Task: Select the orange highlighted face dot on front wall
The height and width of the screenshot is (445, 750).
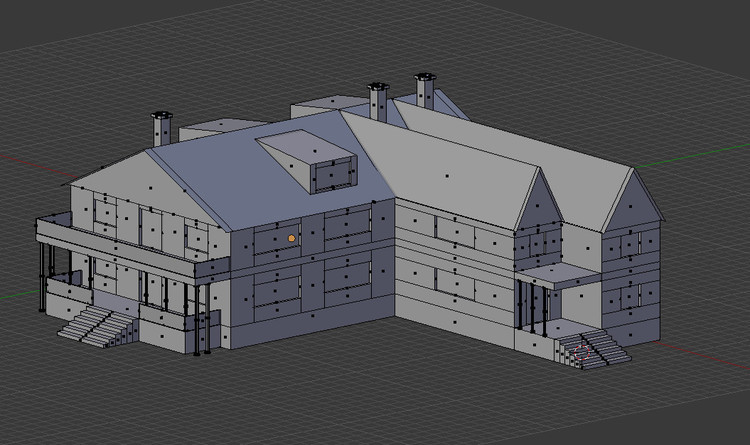Action: (x=292, y=238)
